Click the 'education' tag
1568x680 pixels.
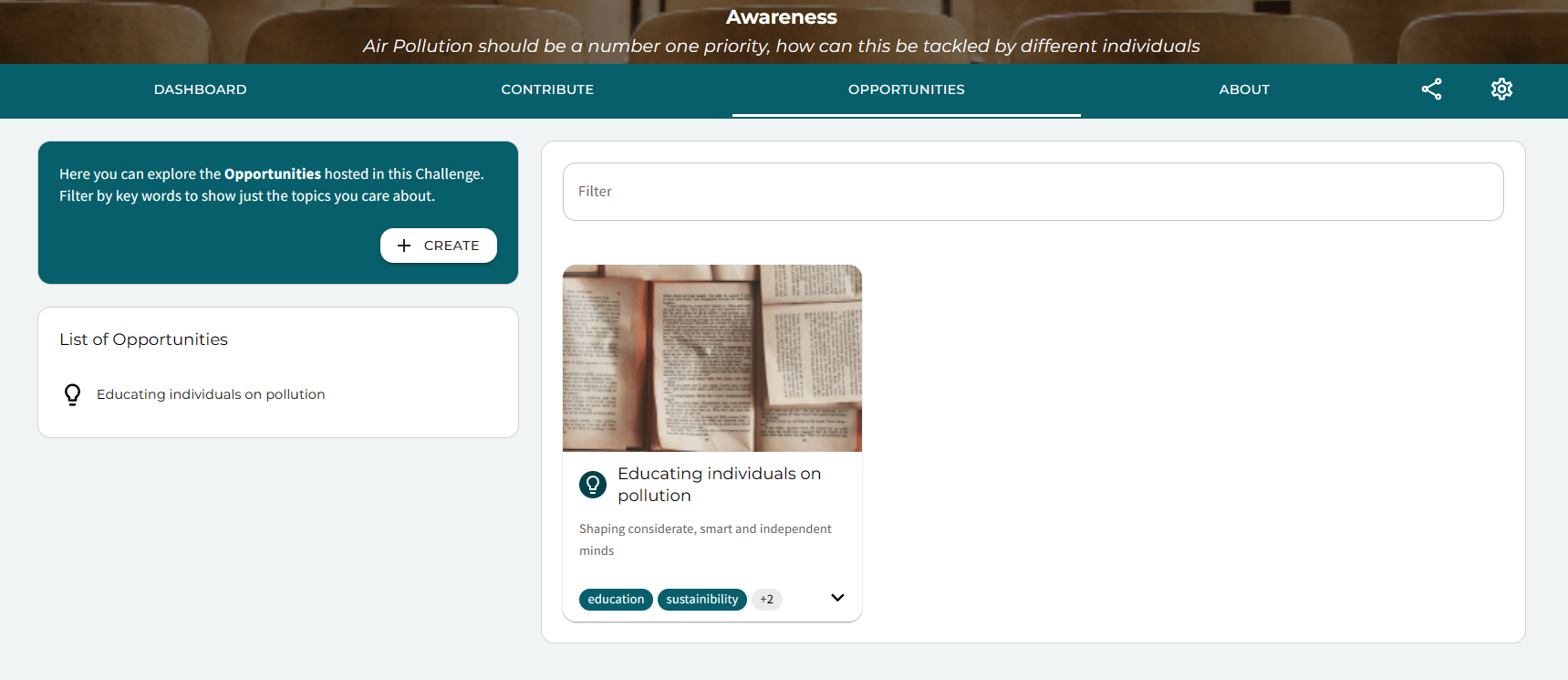[x=616, y=600]
